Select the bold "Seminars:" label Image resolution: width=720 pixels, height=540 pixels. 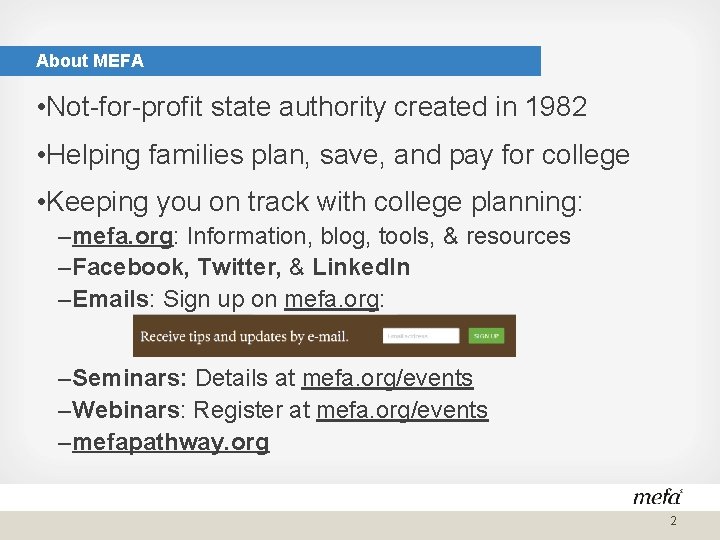(130, 379)
